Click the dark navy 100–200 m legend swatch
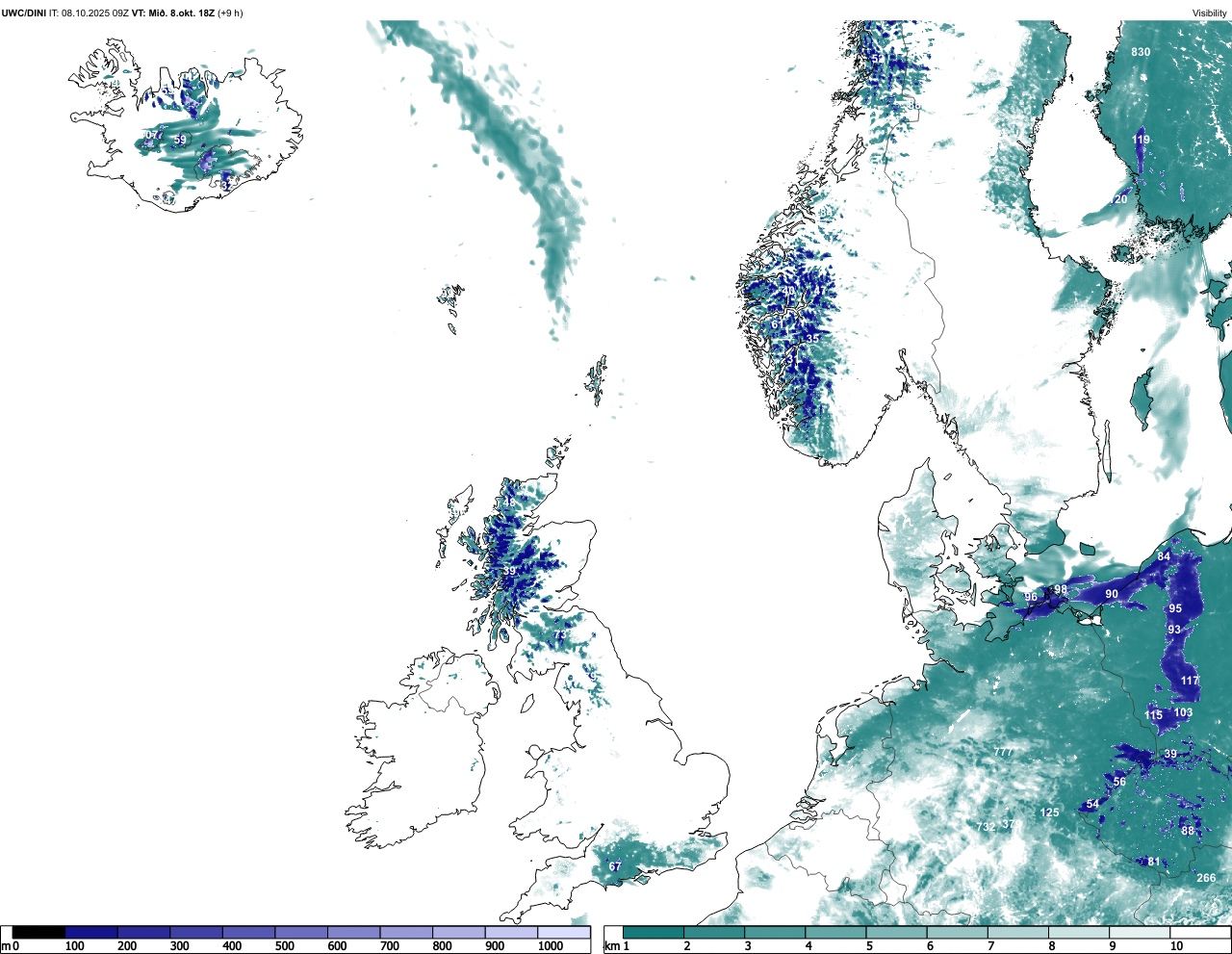This screenshot has width=1232, height=954. pos(91,932)
